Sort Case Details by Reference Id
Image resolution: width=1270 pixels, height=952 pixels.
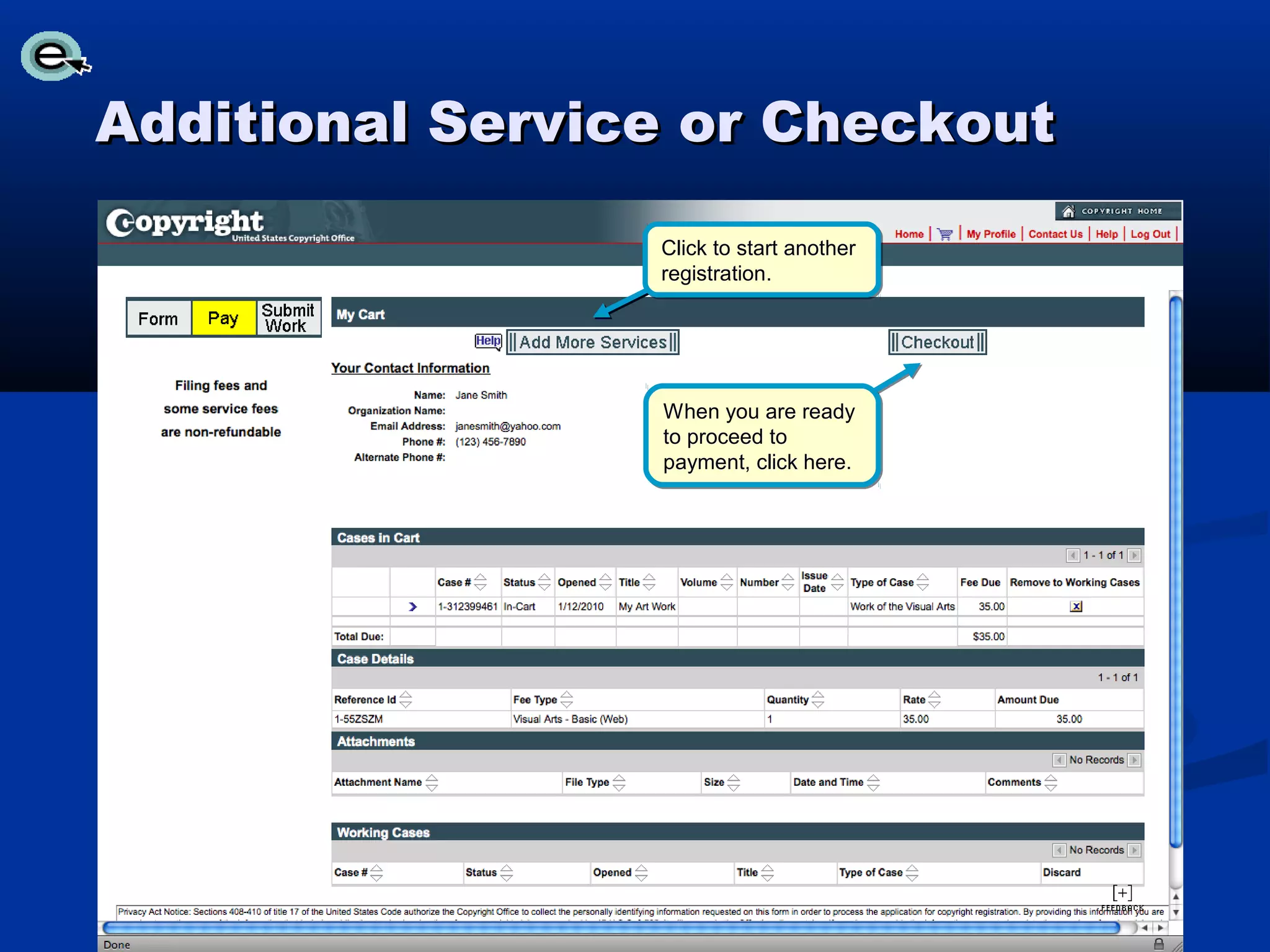pyautogui.click(x=406, y=699)
